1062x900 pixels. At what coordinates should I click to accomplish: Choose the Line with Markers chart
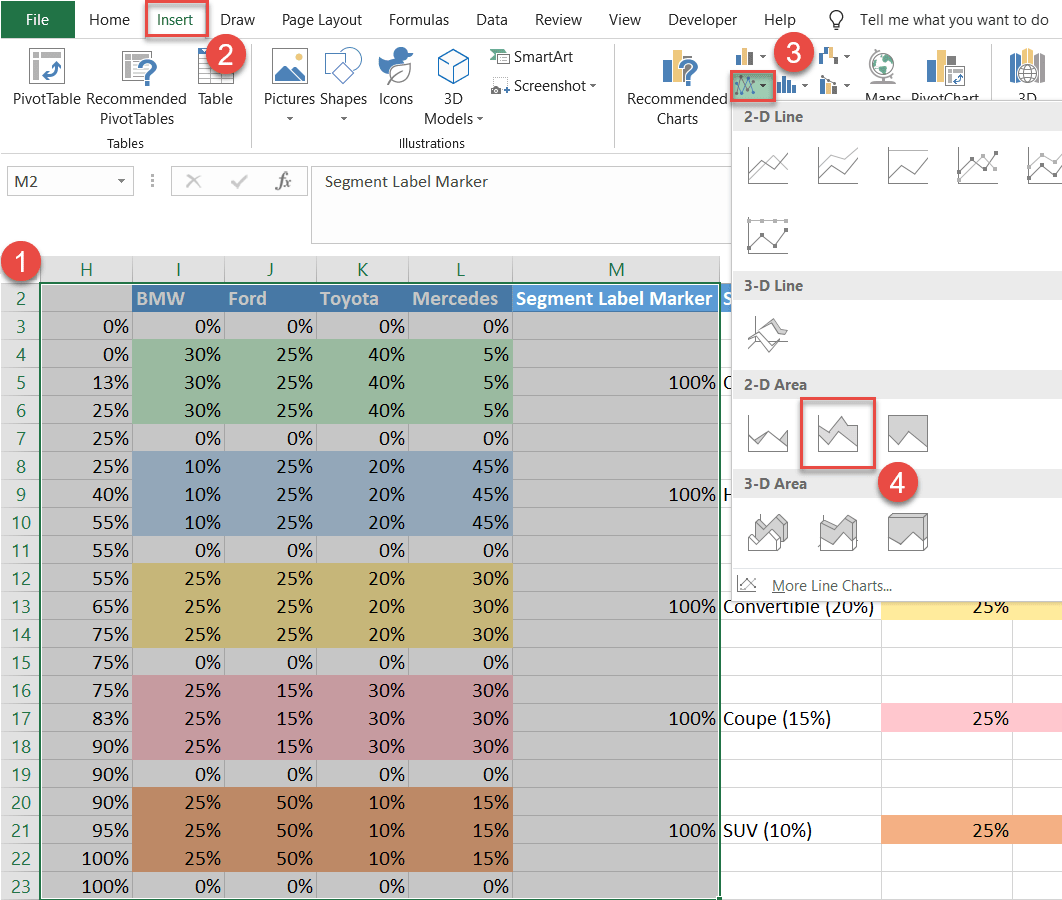[x=977, y=165]
